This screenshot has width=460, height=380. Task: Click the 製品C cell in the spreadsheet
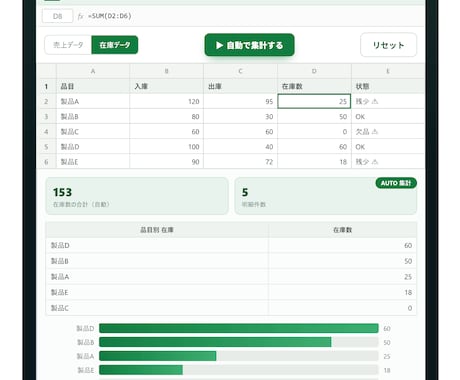pos(93,132)
